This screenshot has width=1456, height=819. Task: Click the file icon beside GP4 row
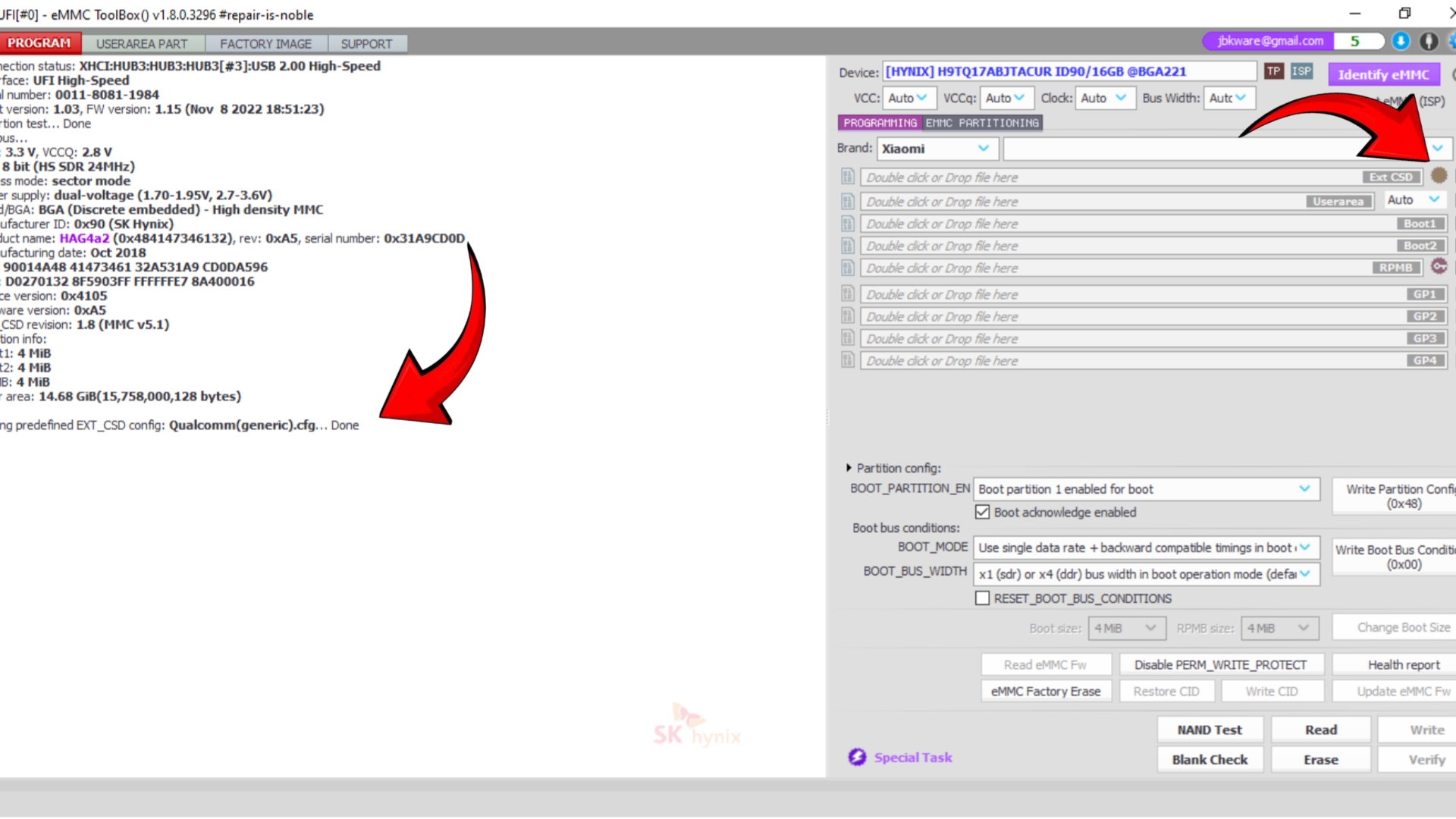[x=848, y=360]
